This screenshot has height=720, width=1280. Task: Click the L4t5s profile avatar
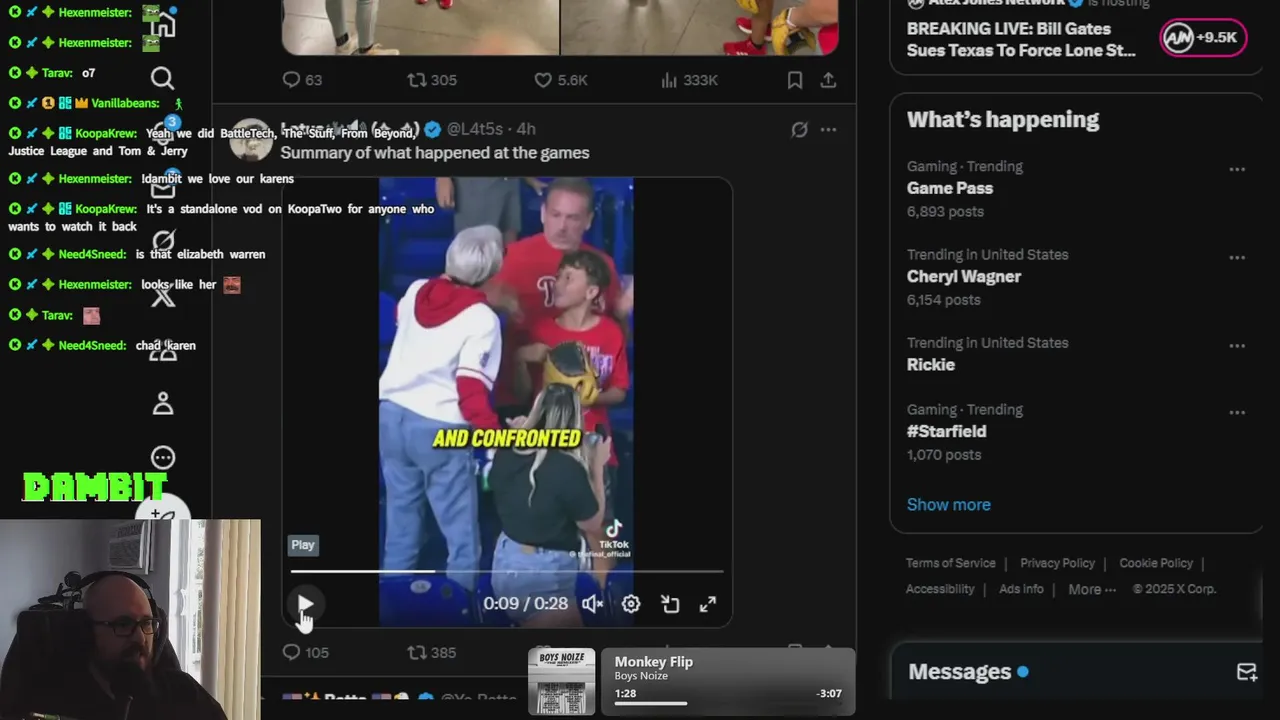[x=251, y=140]
